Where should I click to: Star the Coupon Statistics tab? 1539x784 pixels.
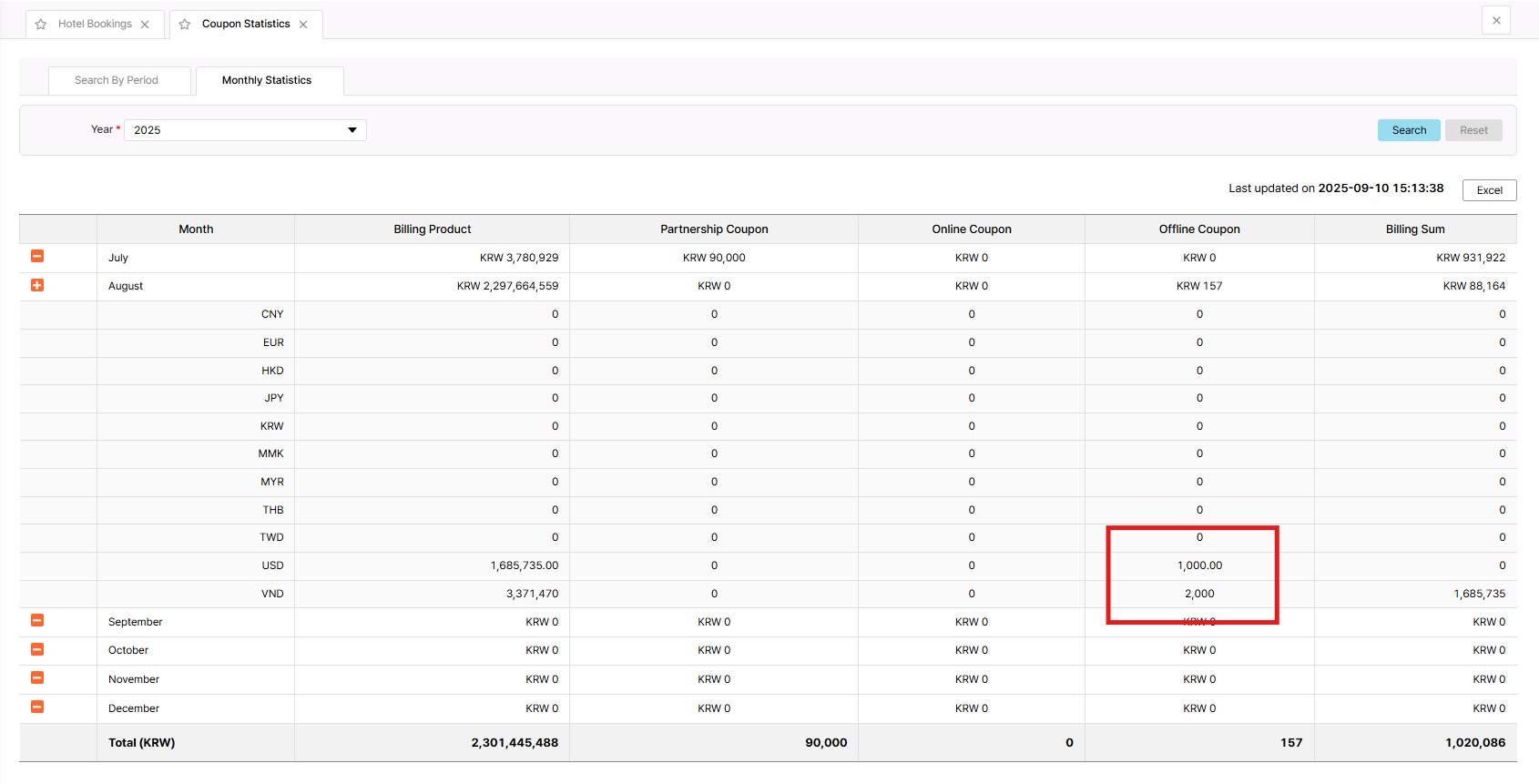185,25
